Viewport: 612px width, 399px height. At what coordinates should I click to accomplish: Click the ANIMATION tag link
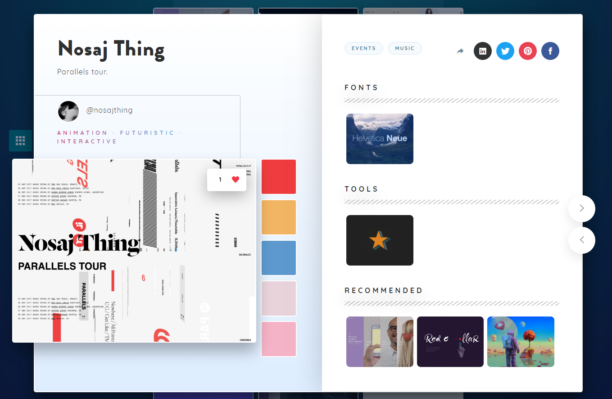tap(82, 133)
